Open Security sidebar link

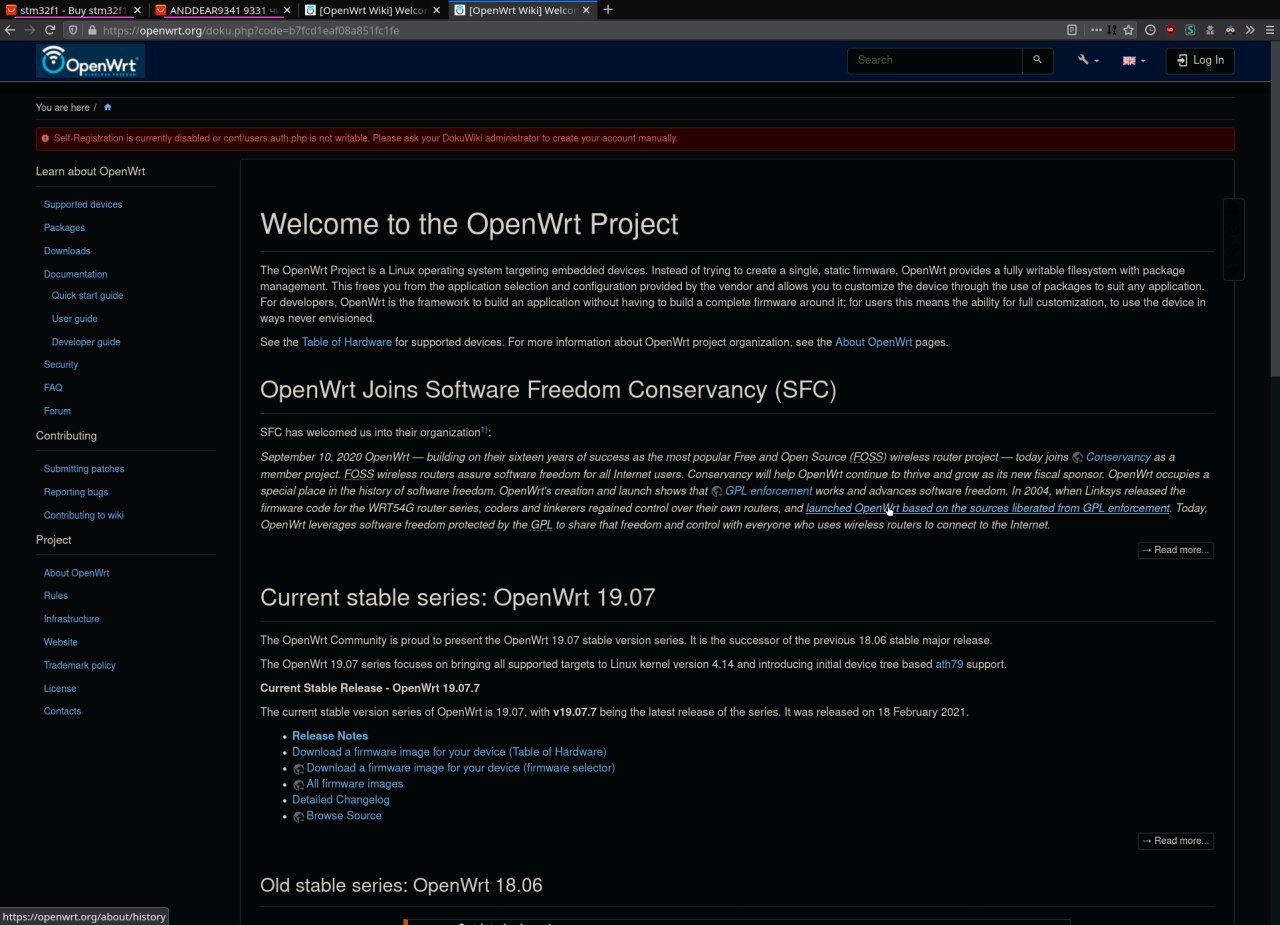coord(61,365)
